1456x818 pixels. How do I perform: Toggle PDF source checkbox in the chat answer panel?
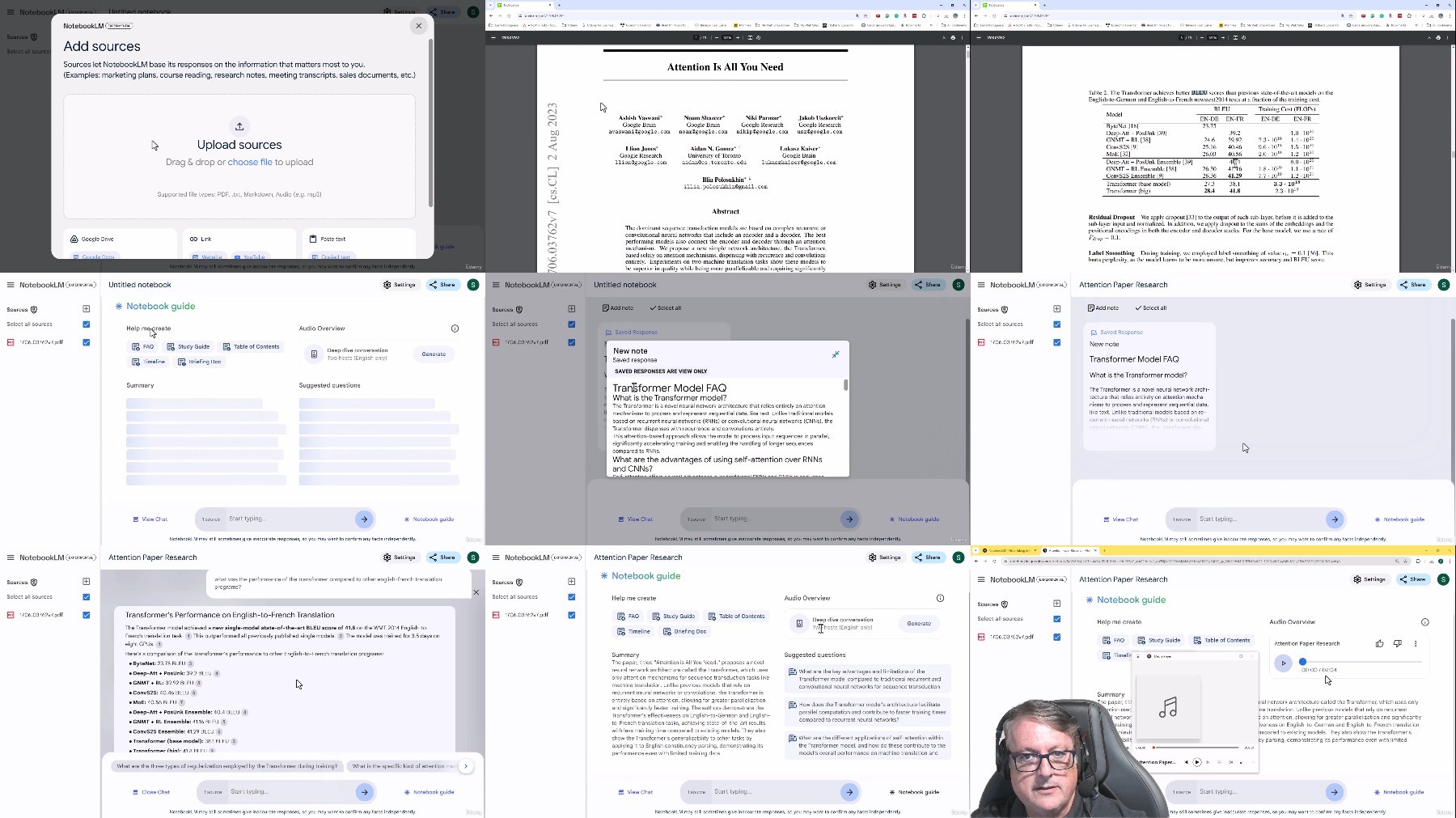[86, 615]
